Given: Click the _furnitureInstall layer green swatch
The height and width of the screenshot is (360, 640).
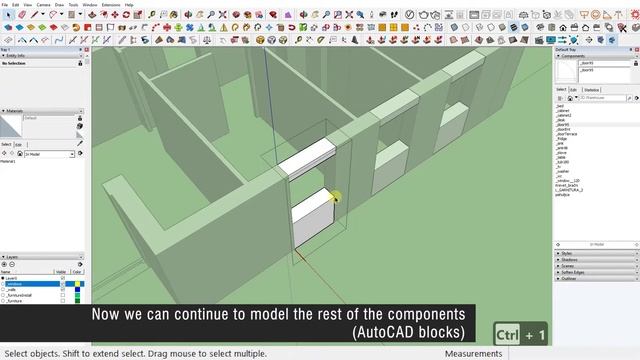Looking at the screenshot, I should [78, 295].
